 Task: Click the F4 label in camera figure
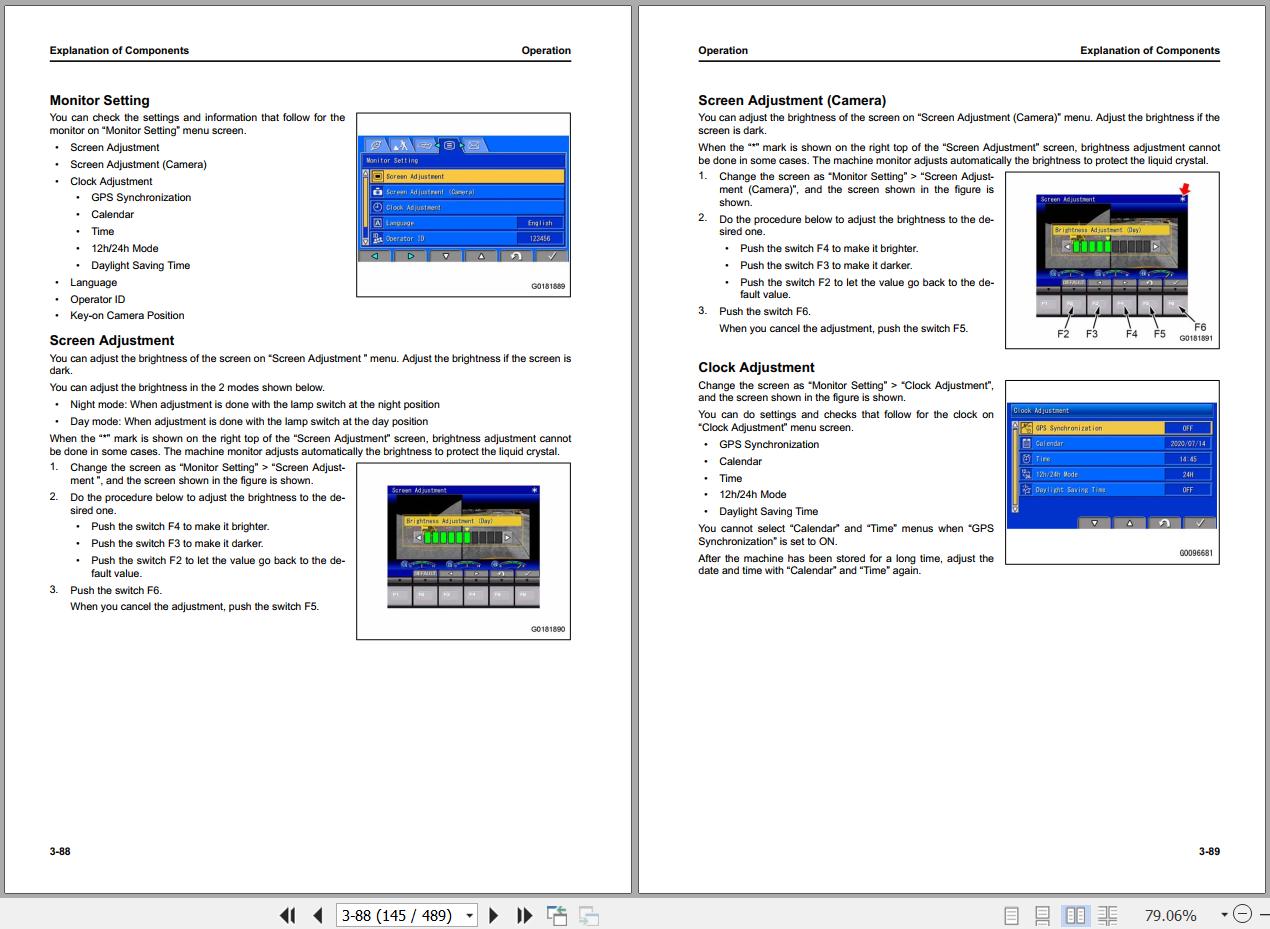pyautogui.click(x=1131, y=334)
